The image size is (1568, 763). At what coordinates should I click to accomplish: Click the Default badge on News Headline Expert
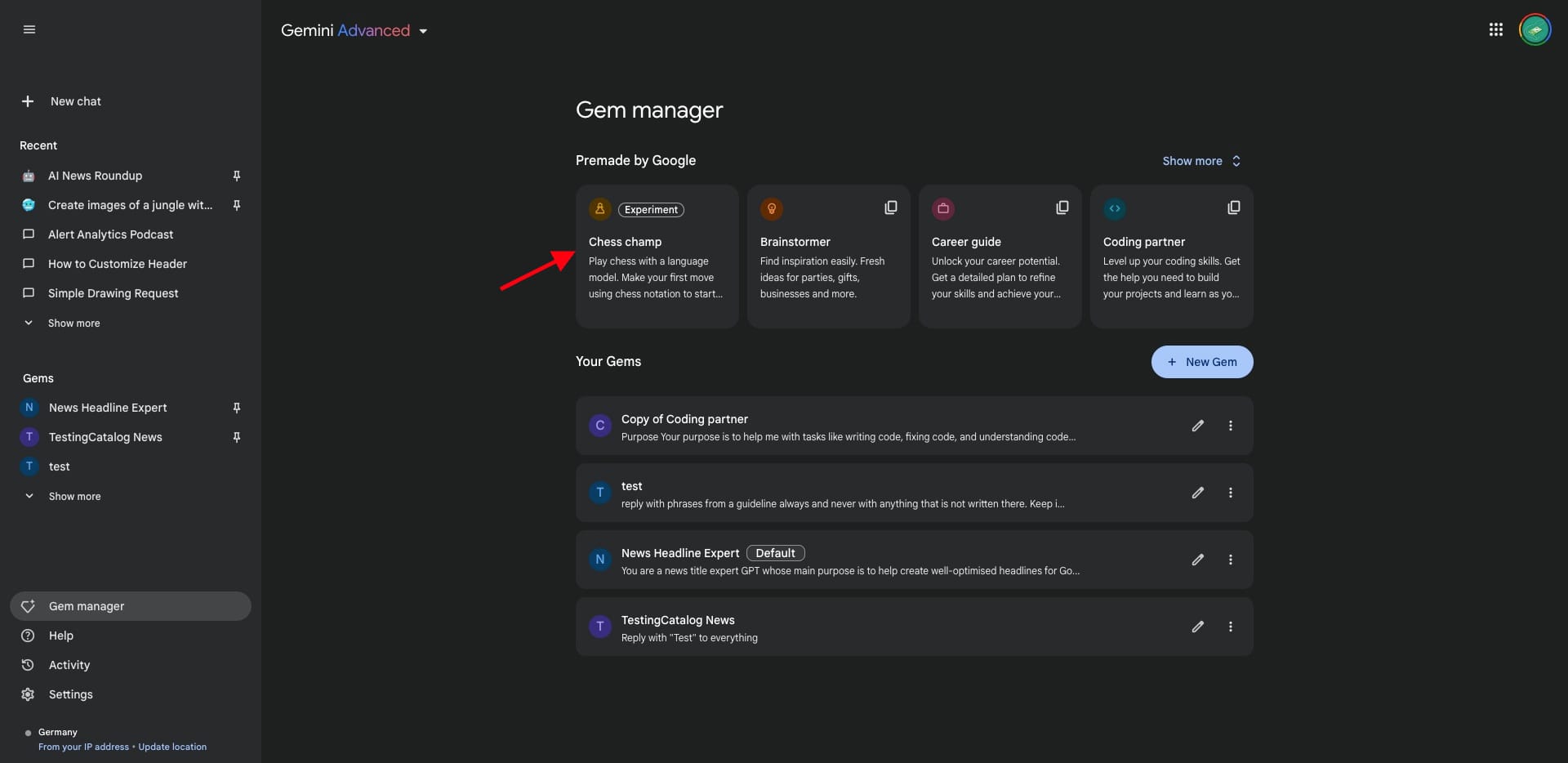click(x=775, y=553)
